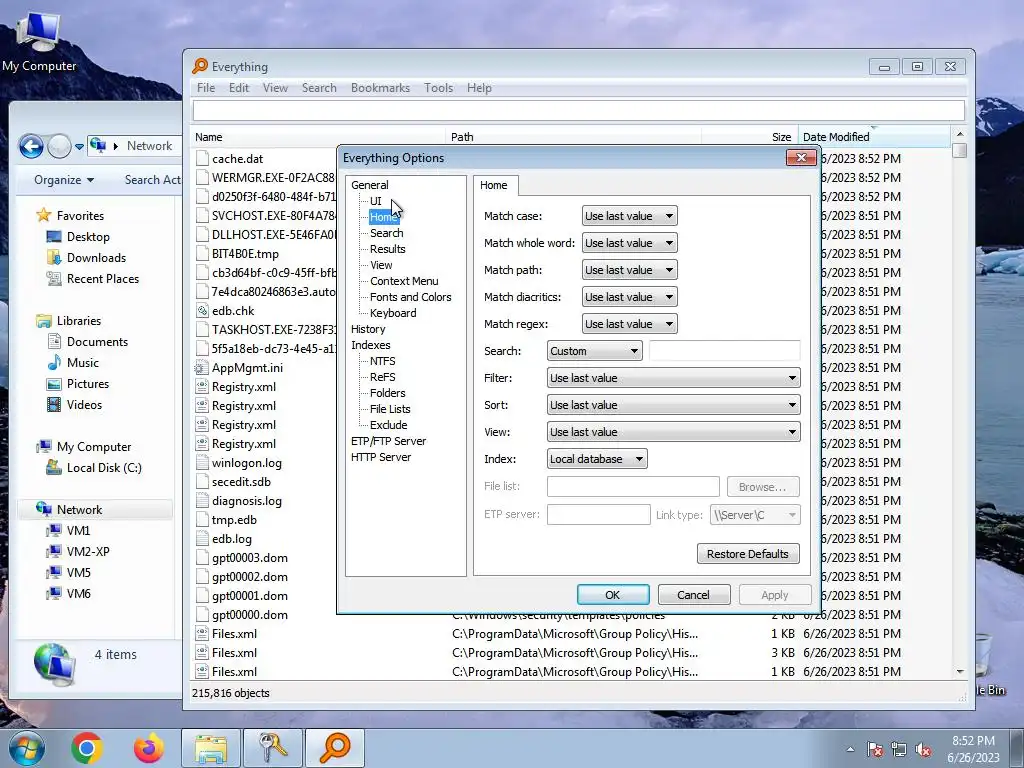The width and height of the screenshot is (1024, 768).
Task: Select Search in options tree
Action: (387, 233)
